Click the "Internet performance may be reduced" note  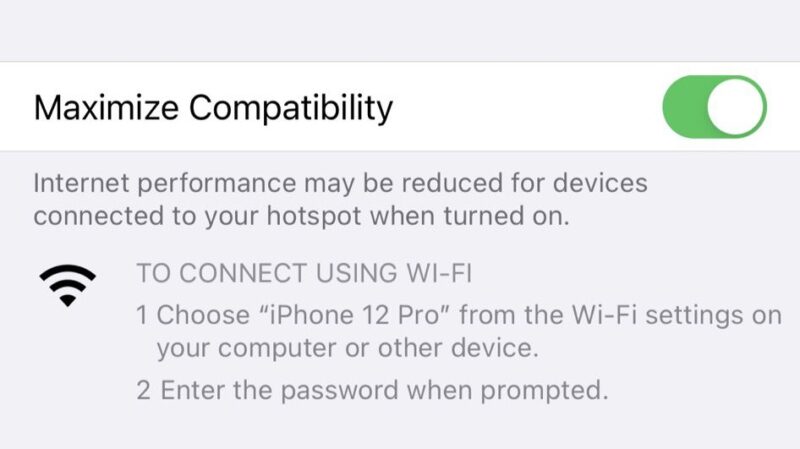pos(340,199)
